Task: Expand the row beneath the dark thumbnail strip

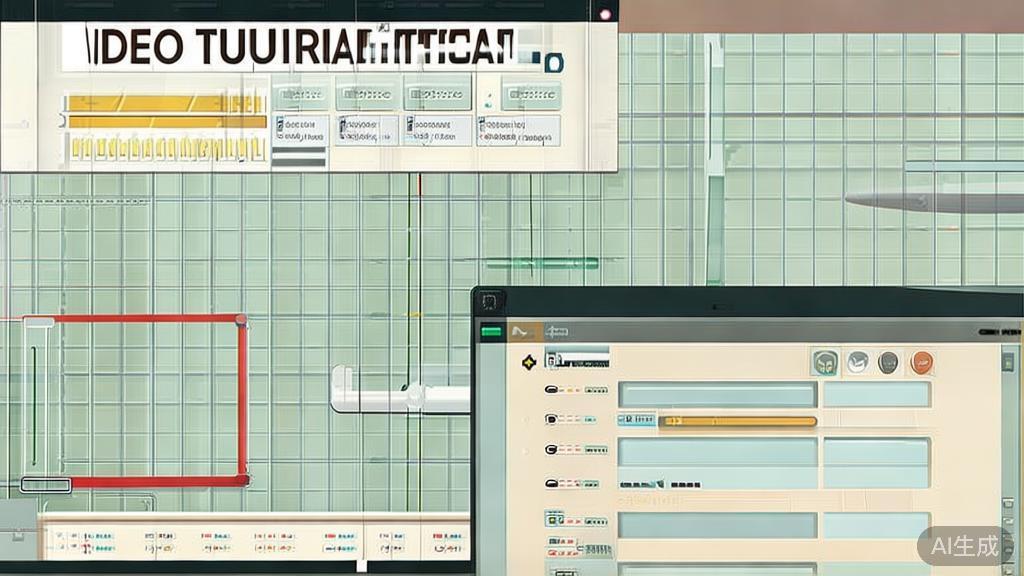Action: 551,520
